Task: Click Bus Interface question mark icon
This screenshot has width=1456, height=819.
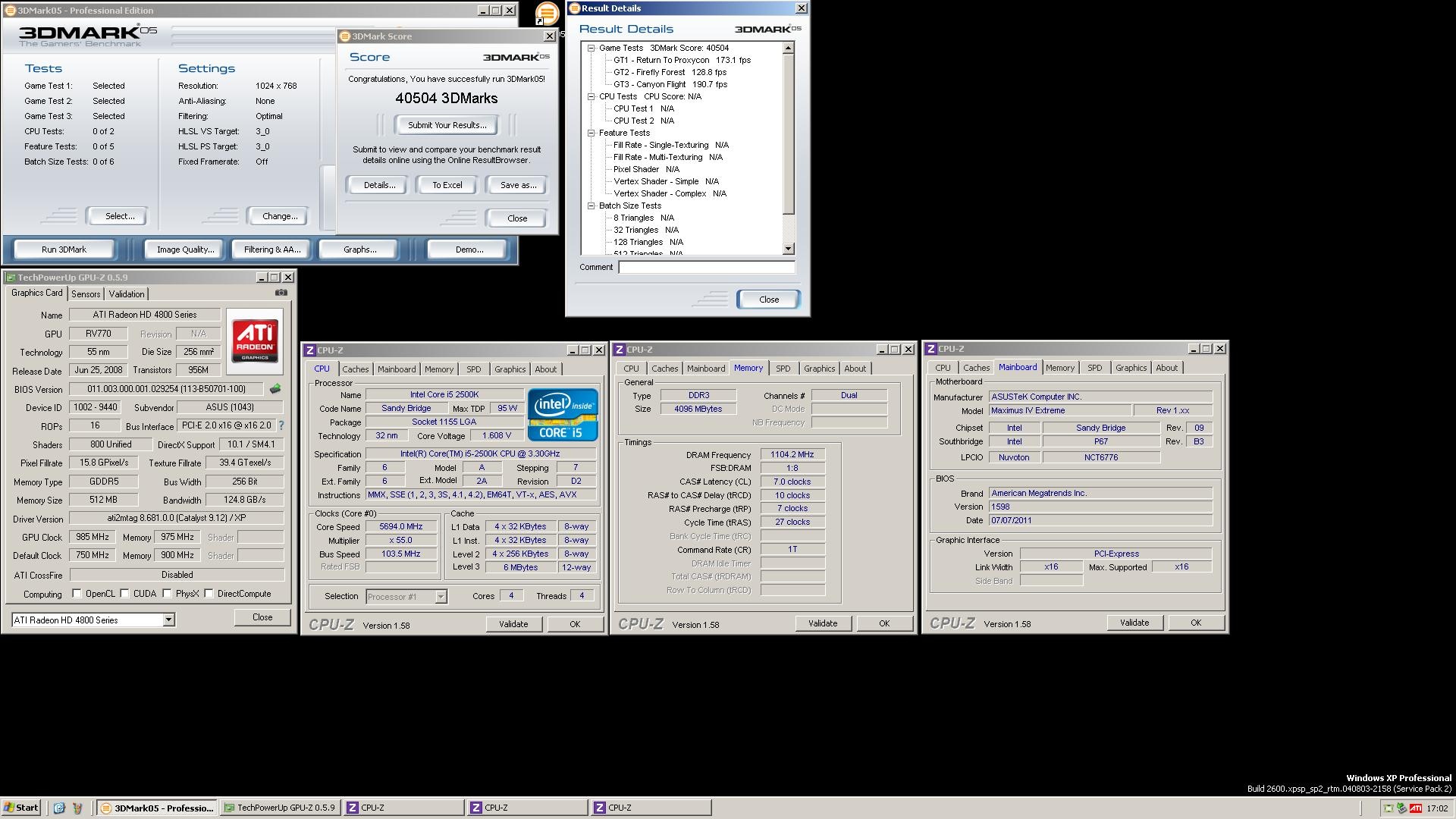Action: pos(281,426)
